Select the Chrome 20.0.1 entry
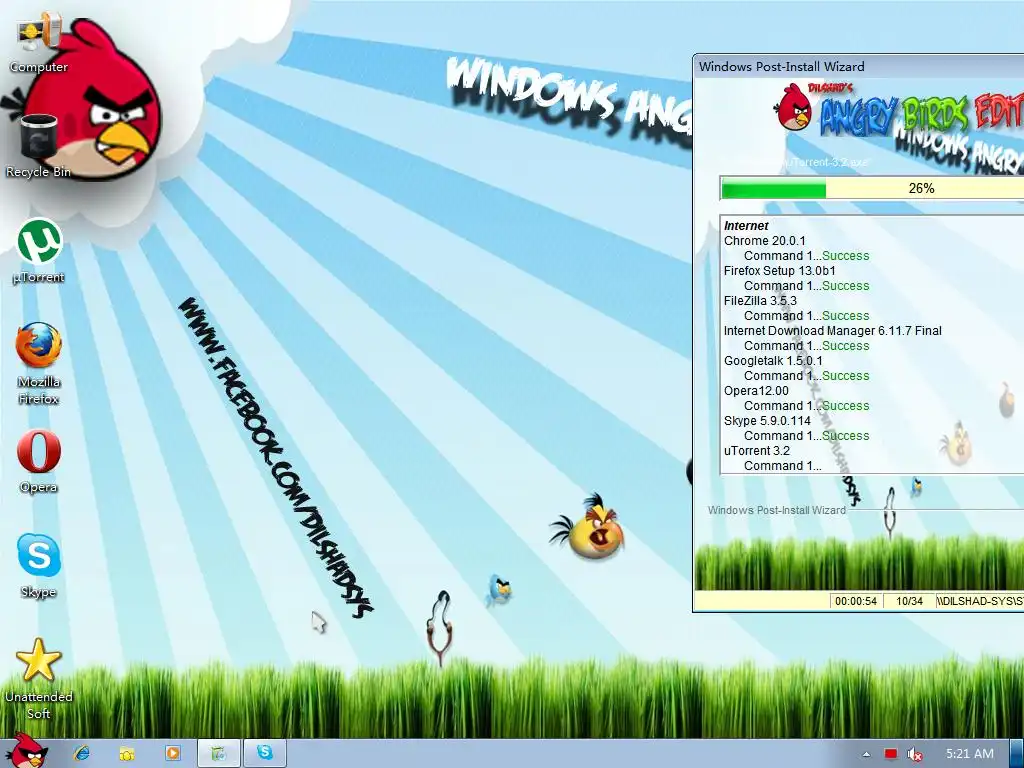The image size is (1024, 768). point(765,240)
